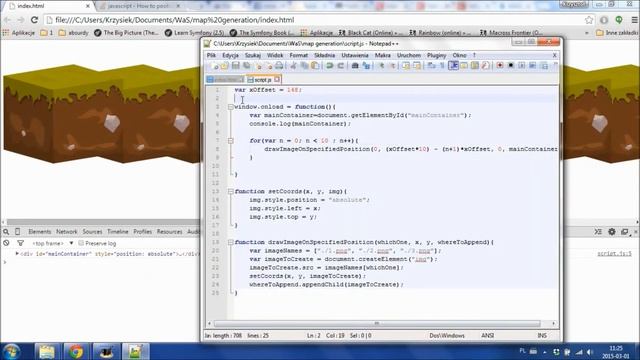Click Synchronize vertical scrolling icon
Image resolution: width=640 pixels, height=360 pixels.
406,66
